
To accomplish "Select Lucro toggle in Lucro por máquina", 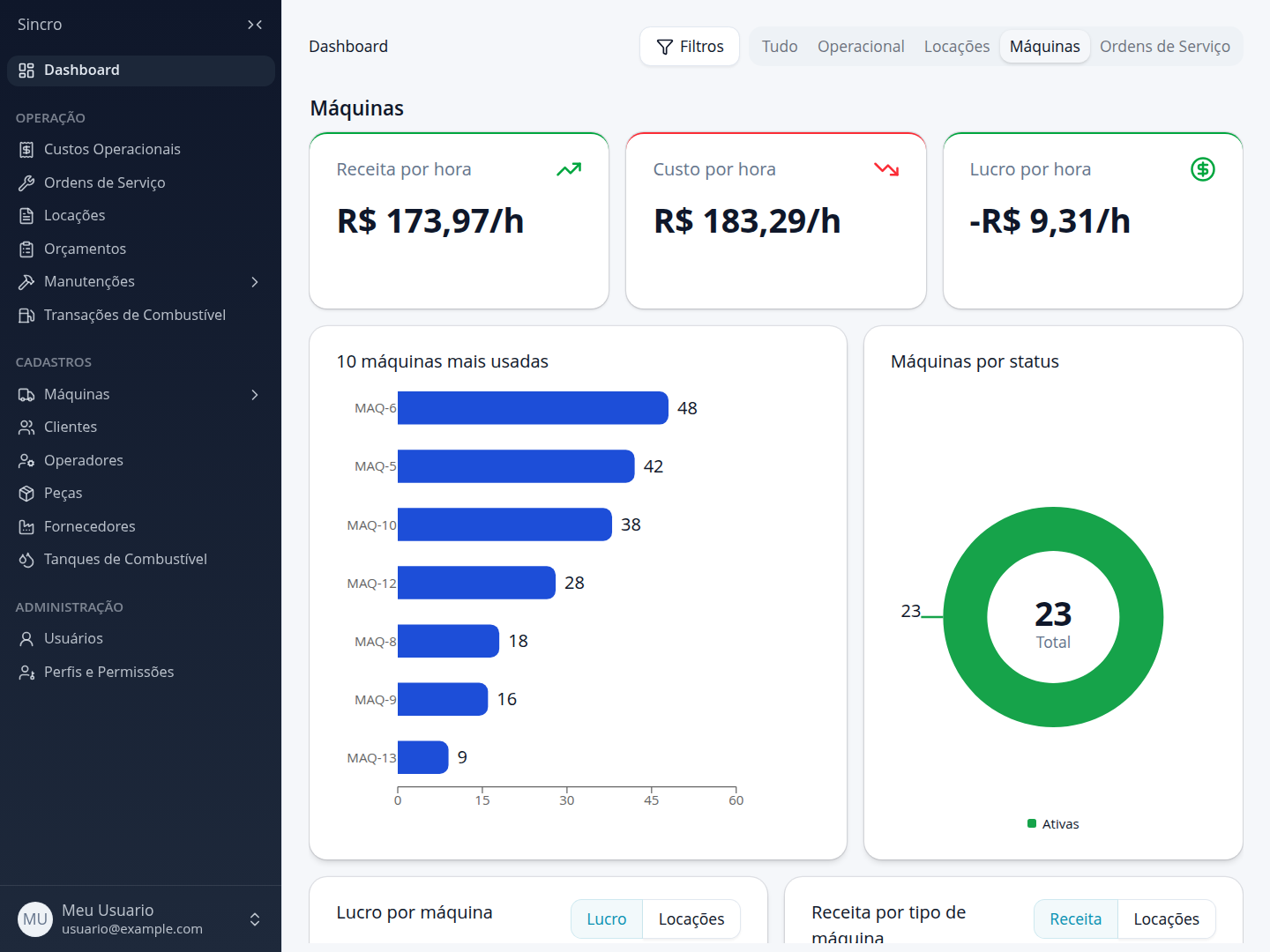I will coord(607,919).
